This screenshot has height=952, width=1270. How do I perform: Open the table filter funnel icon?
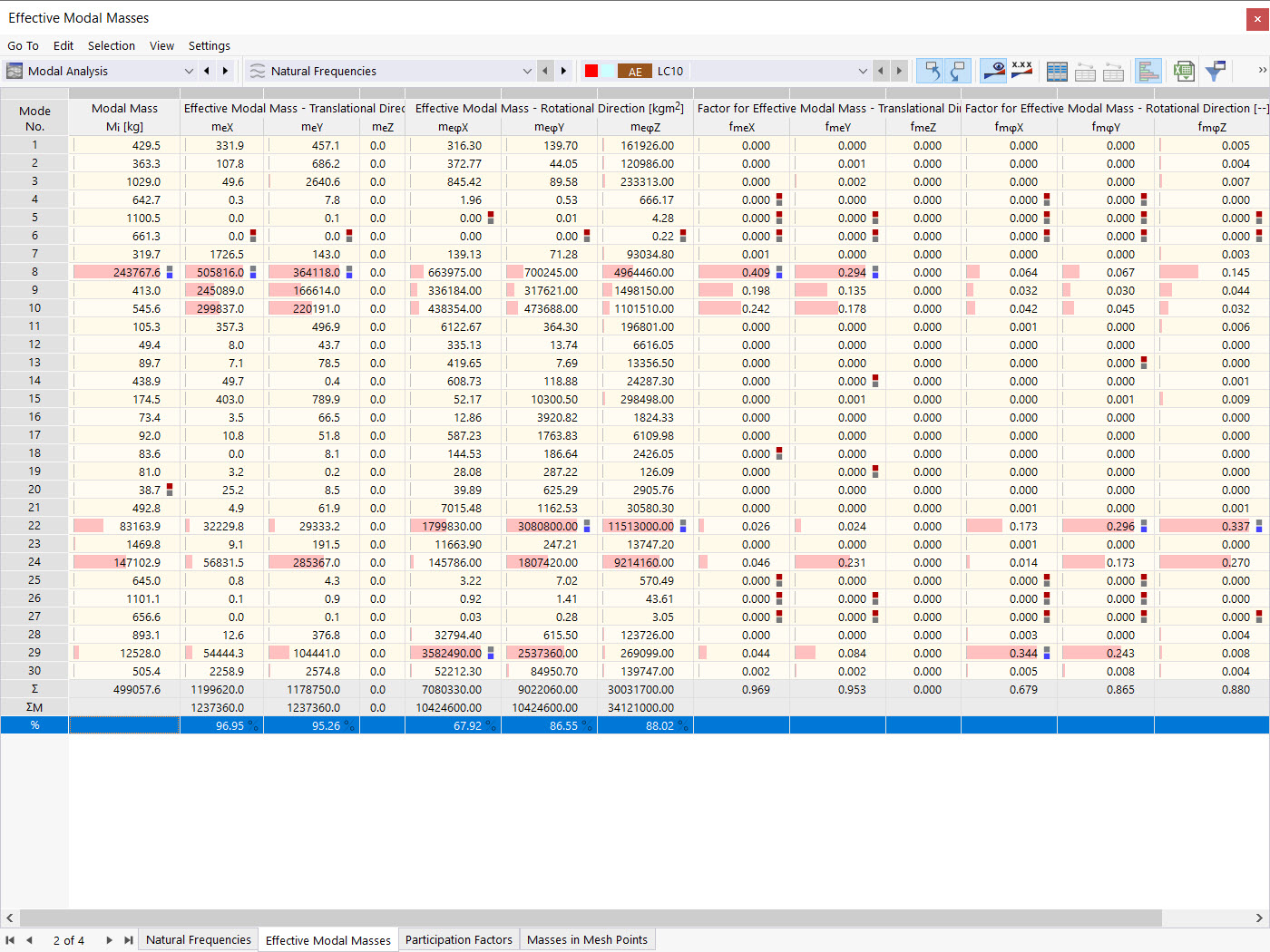pos(1216,71)
